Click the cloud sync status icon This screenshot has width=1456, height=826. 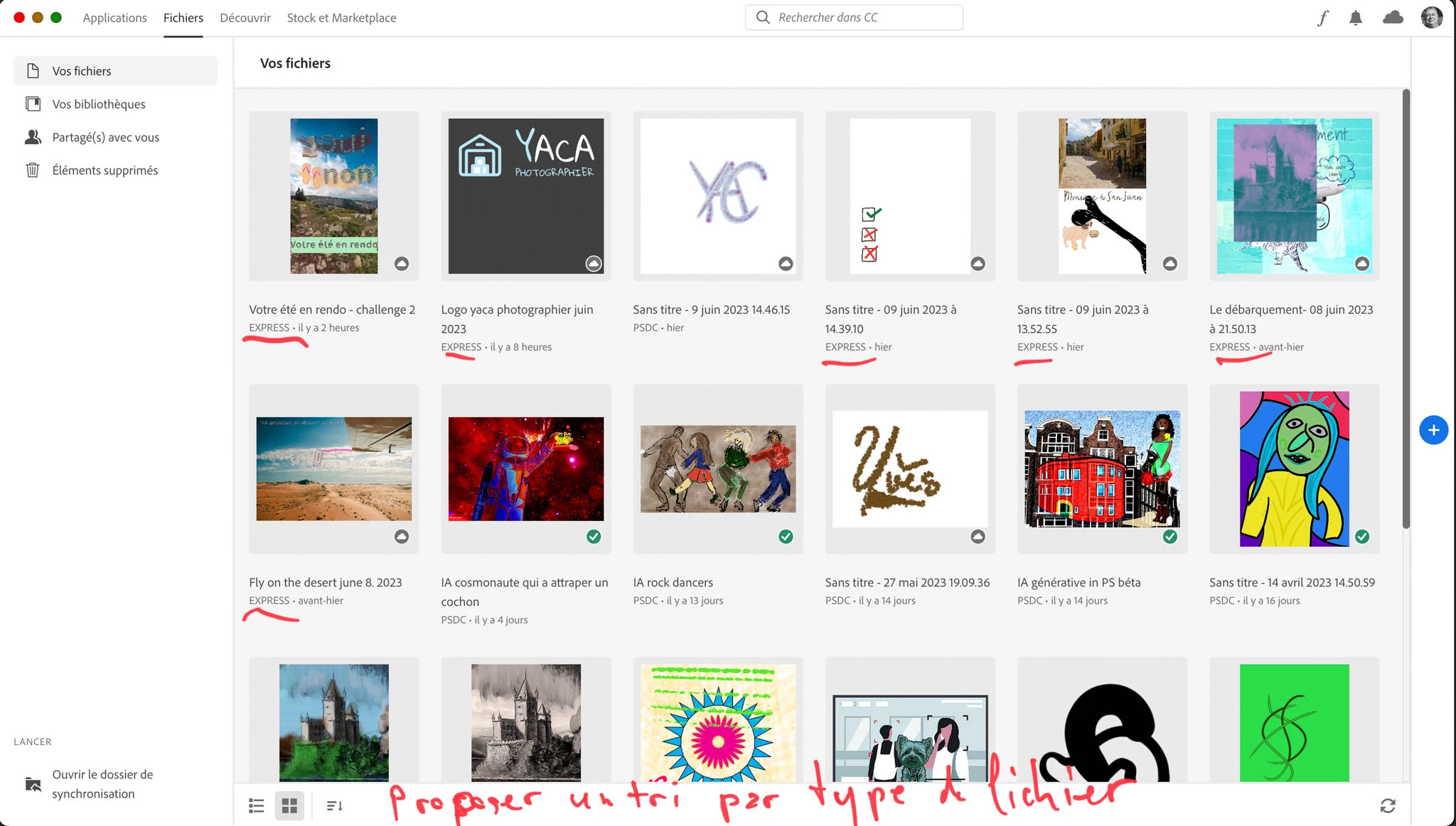pos(1393,18)
